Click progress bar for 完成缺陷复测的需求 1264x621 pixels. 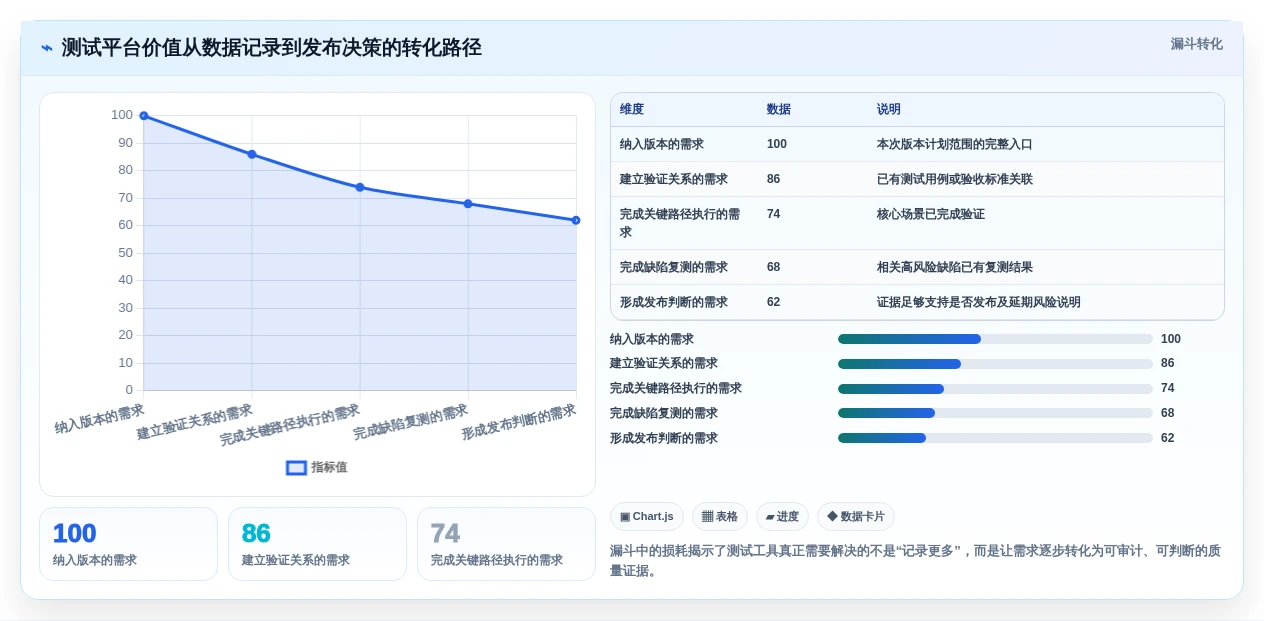995,413
